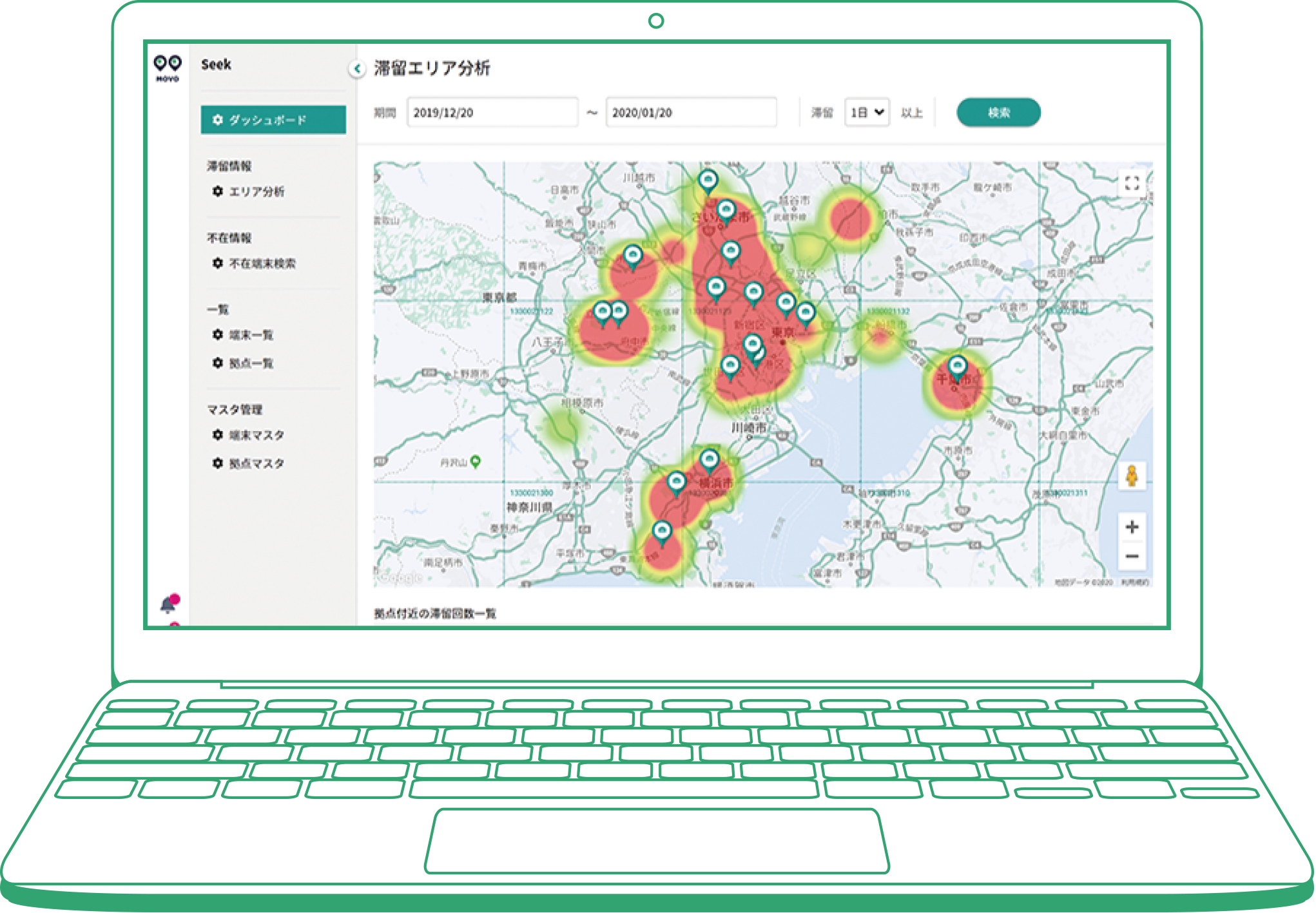This screenshot has width=1316, height=913.
Task: Open 拠点一覧 in the sidebar
Action: click(x=251, y=363)
